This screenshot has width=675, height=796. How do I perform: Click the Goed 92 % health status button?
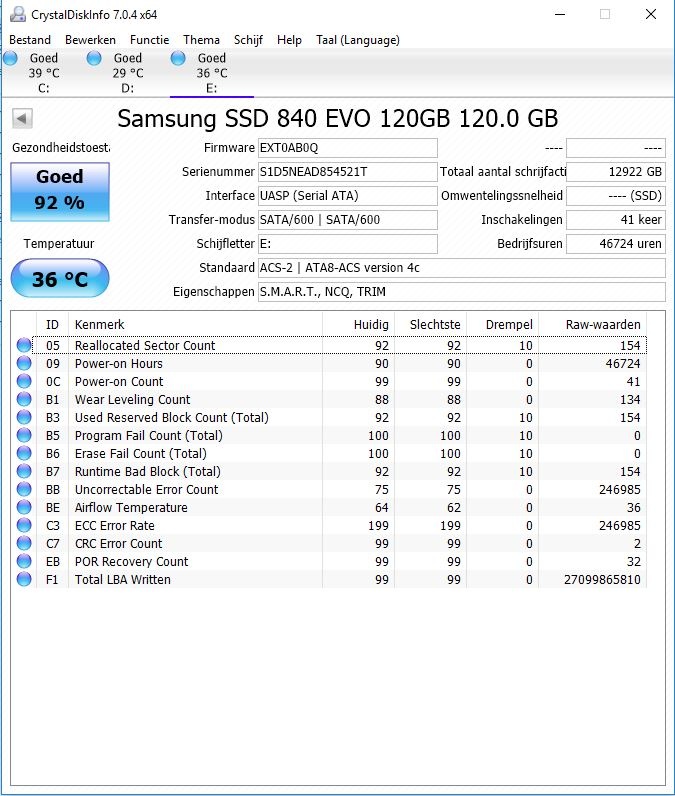click(x=60, y=191)
